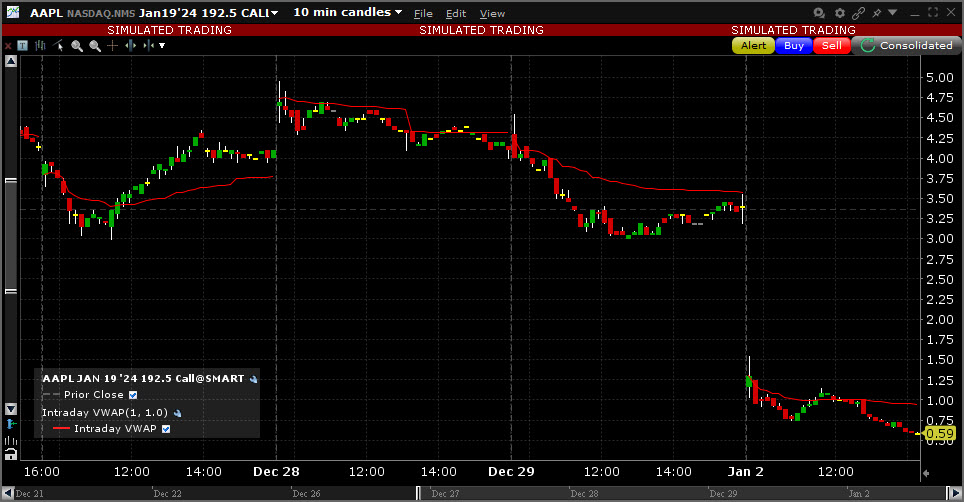Click the red X remove tool
Image resolution: width=964 pixels, height=502 pixels.
[x=8, y=45]
